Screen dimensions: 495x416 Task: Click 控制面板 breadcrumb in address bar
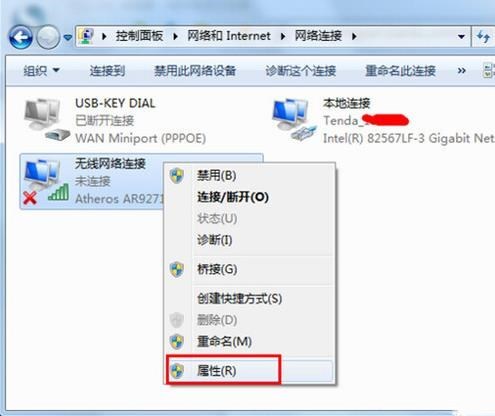pos(139,36)
